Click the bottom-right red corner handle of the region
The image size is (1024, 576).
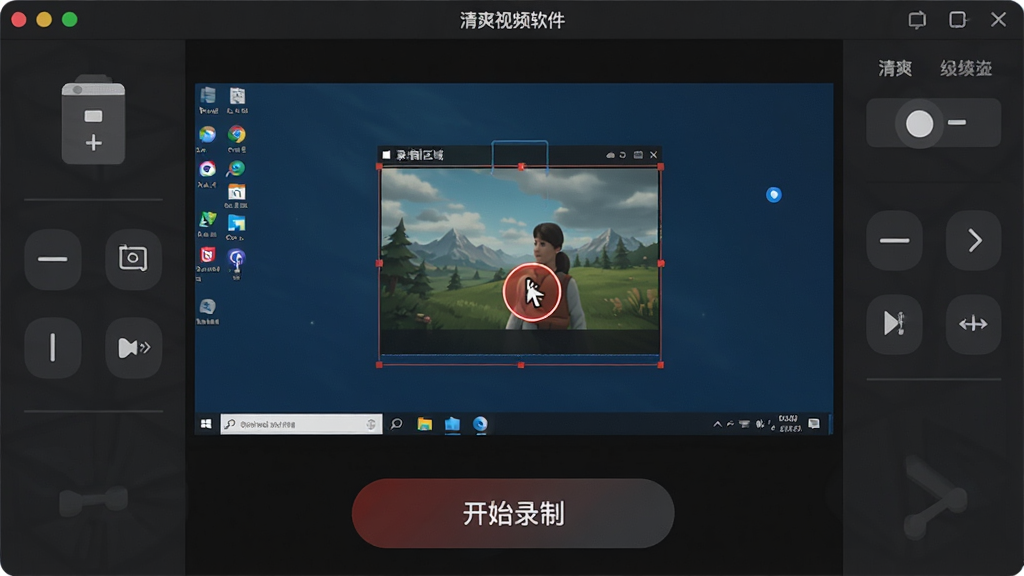coord(660,365)
